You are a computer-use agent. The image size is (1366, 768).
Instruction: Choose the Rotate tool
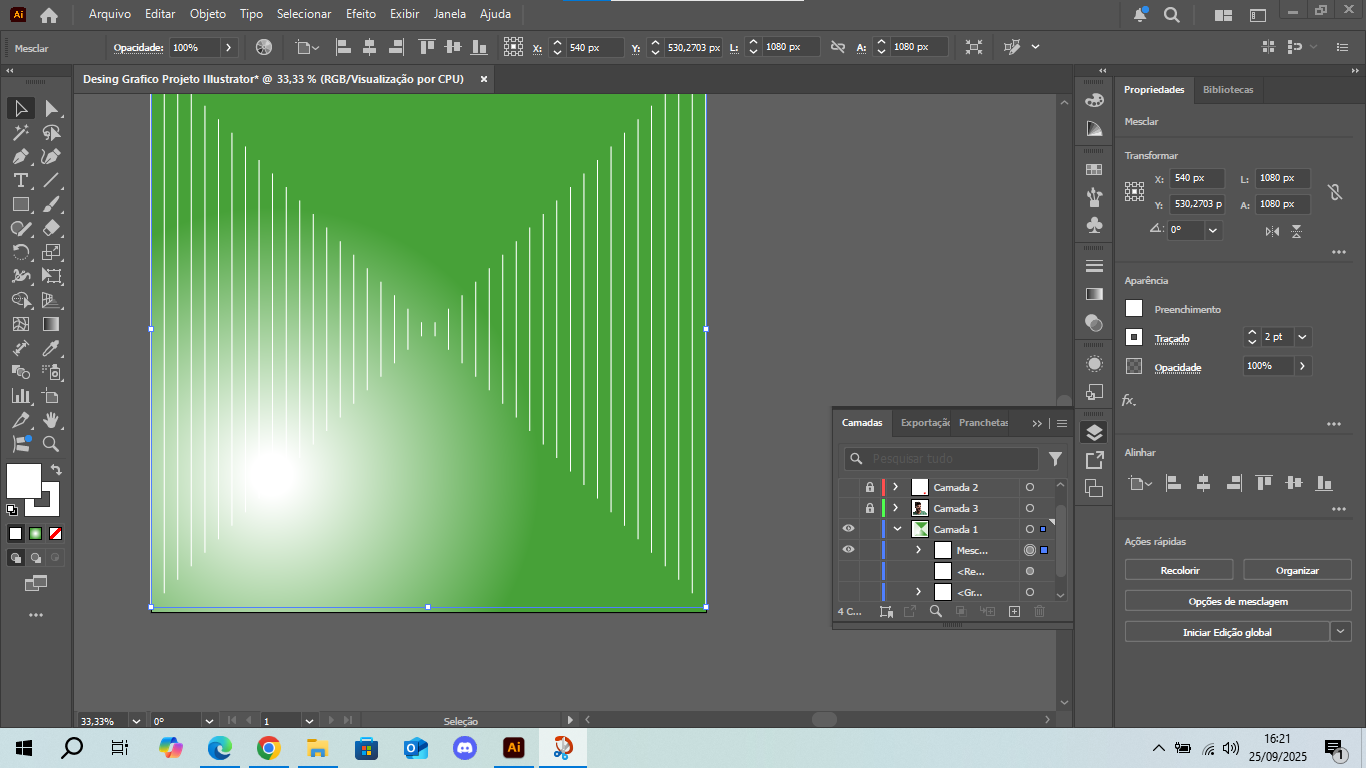click(21, 252)
